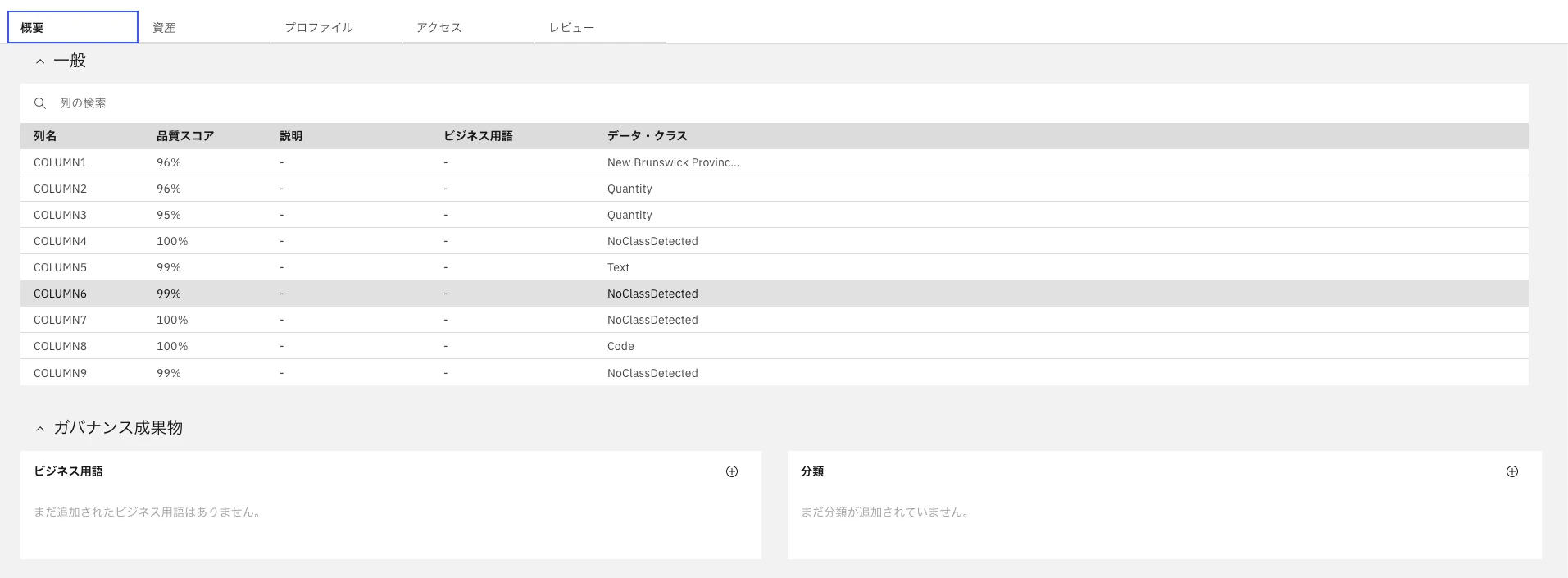Select the COLUMN5 row name
Image resolution: width=1568 pixels, height=578 pixels.
click(x=60, y=267)
